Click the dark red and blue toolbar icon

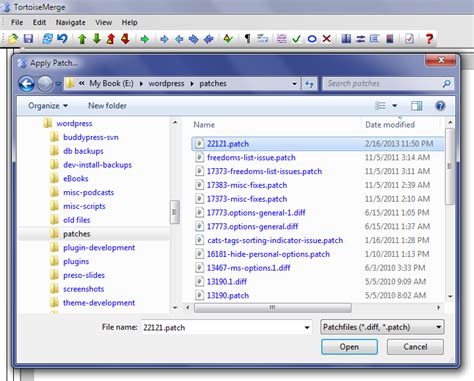pos(389,39)
